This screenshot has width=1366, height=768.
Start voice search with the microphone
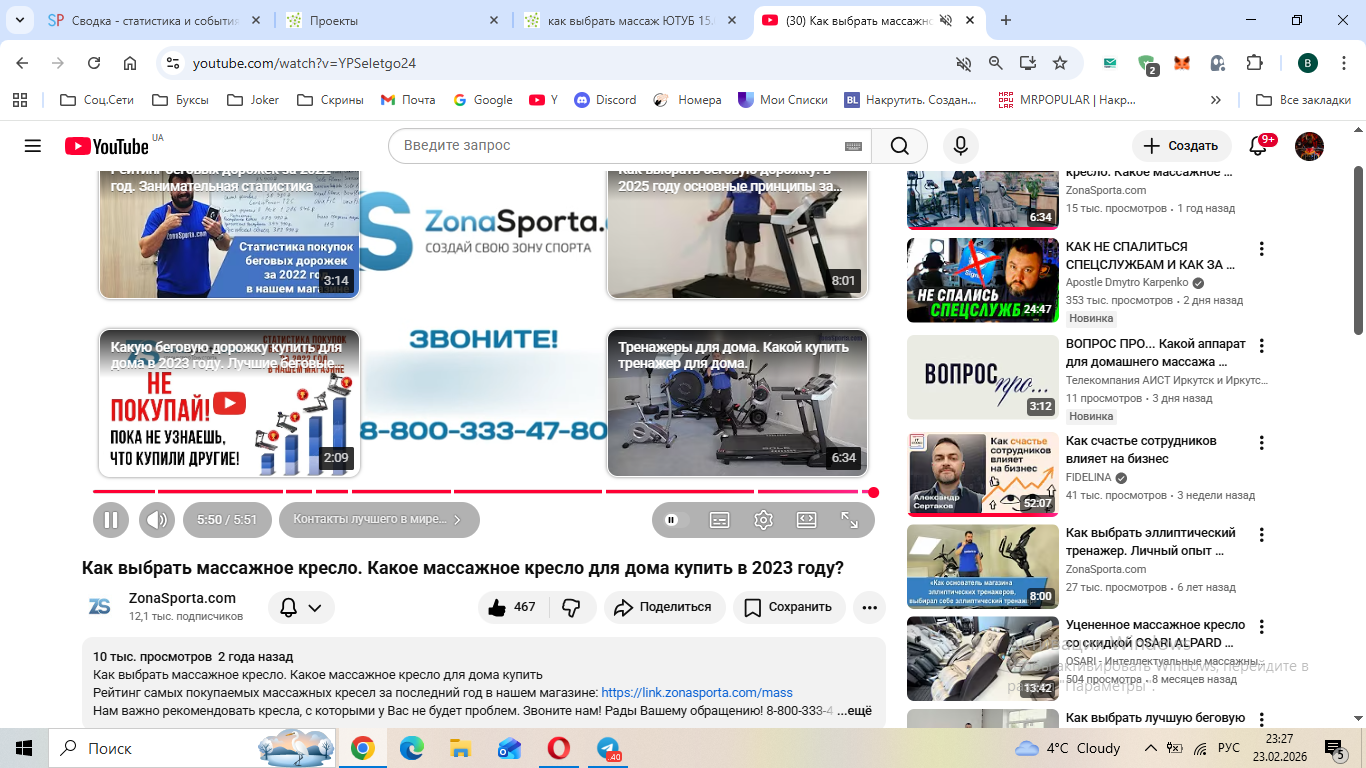(x=960, y=146)
